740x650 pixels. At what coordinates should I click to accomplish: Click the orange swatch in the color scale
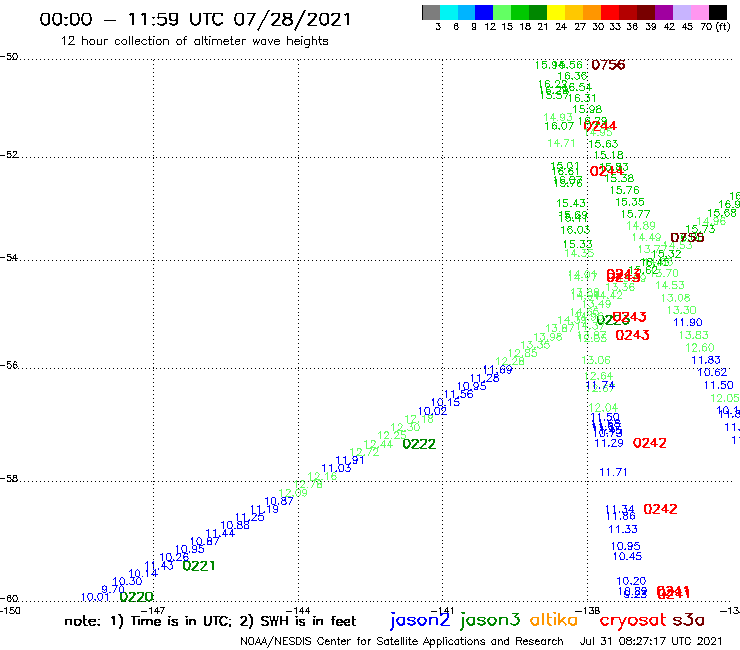(592, 12)
